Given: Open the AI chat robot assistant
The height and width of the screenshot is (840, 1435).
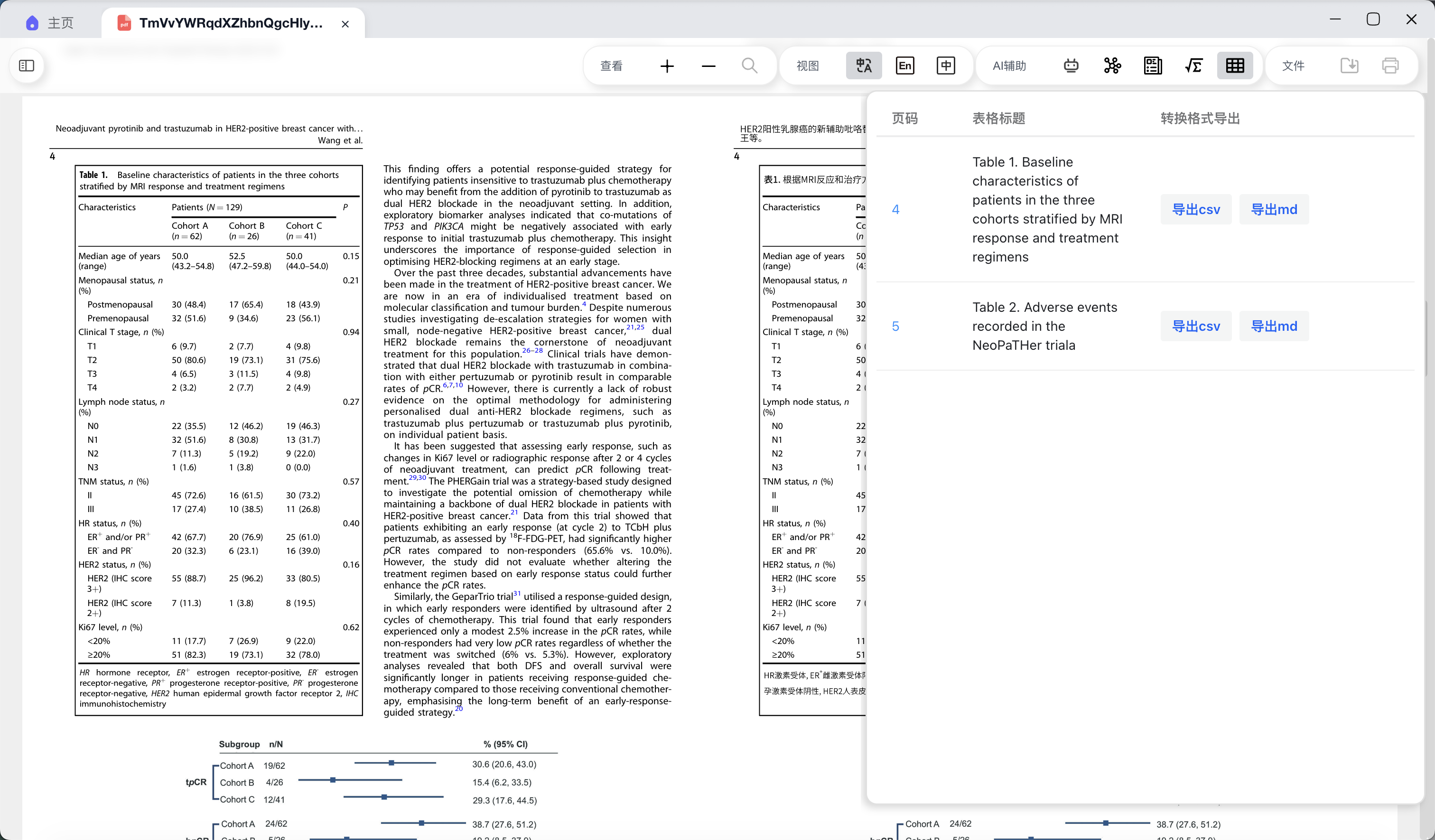Looking at the screenshot, I should tap(1071, 66).
